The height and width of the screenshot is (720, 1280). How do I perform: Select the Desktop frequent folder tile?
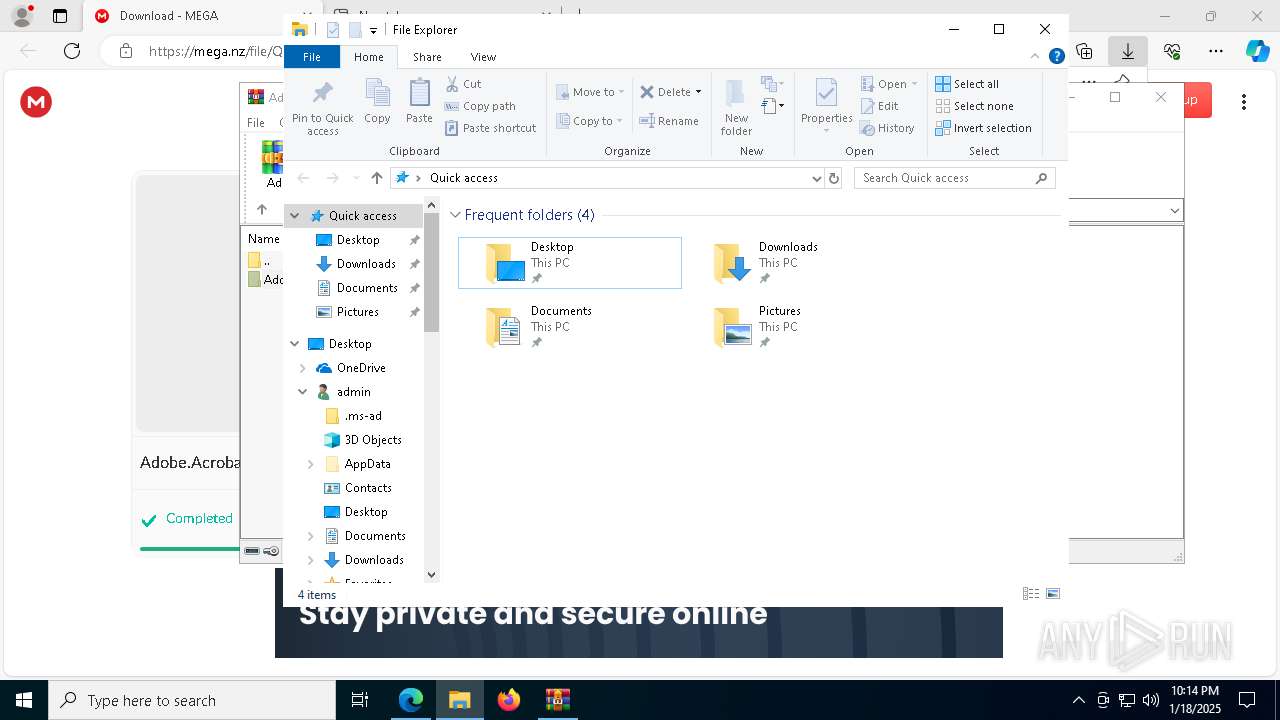click(570, 263)
